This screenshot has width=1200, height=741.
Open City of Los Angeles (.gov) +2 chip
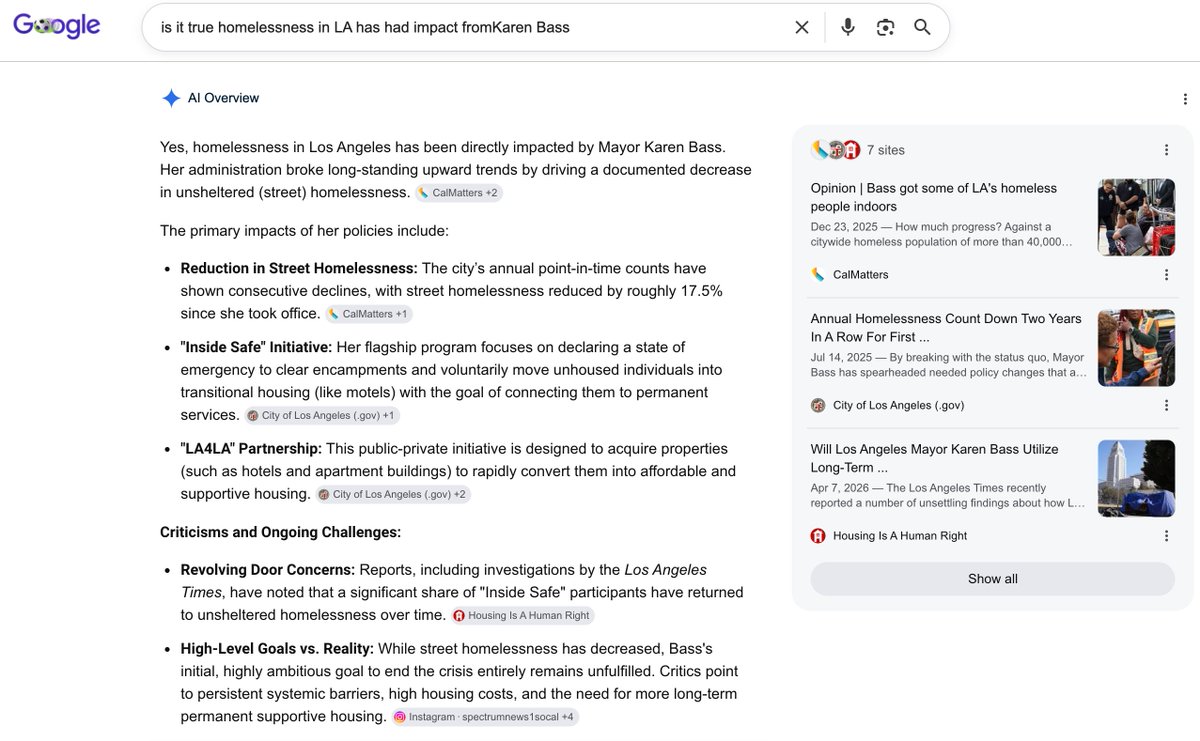click(393, 494)
